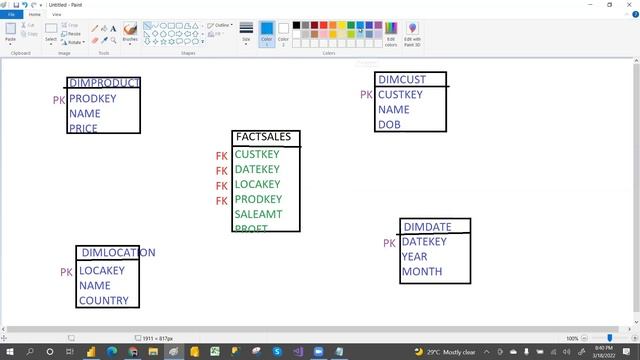Activate the Color 2 background selector
This screenshot has height=360, width=640.
pos(283,34)
